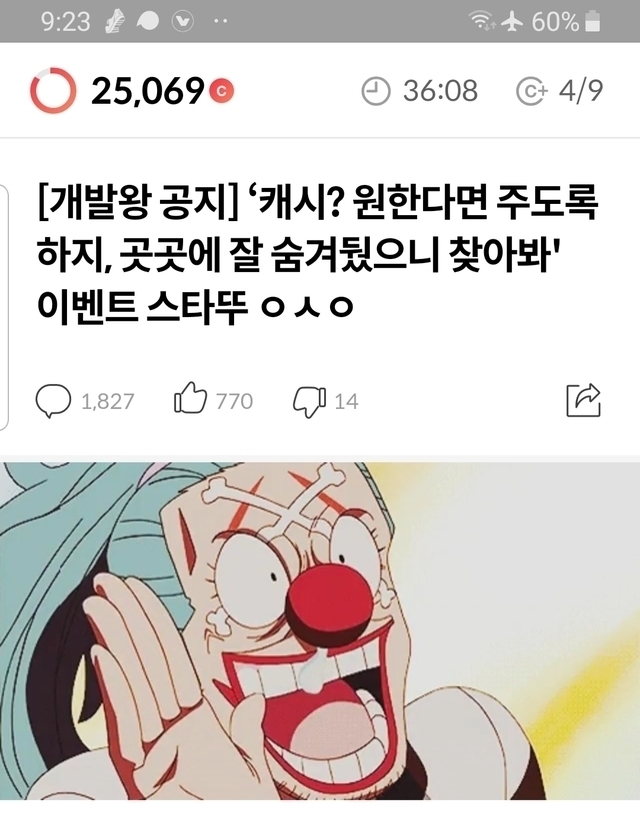Image resolution: width=640 pixels, height=818 pixels.
Task: Tap the clock timer icon
Action: click(x=376, y=91)
